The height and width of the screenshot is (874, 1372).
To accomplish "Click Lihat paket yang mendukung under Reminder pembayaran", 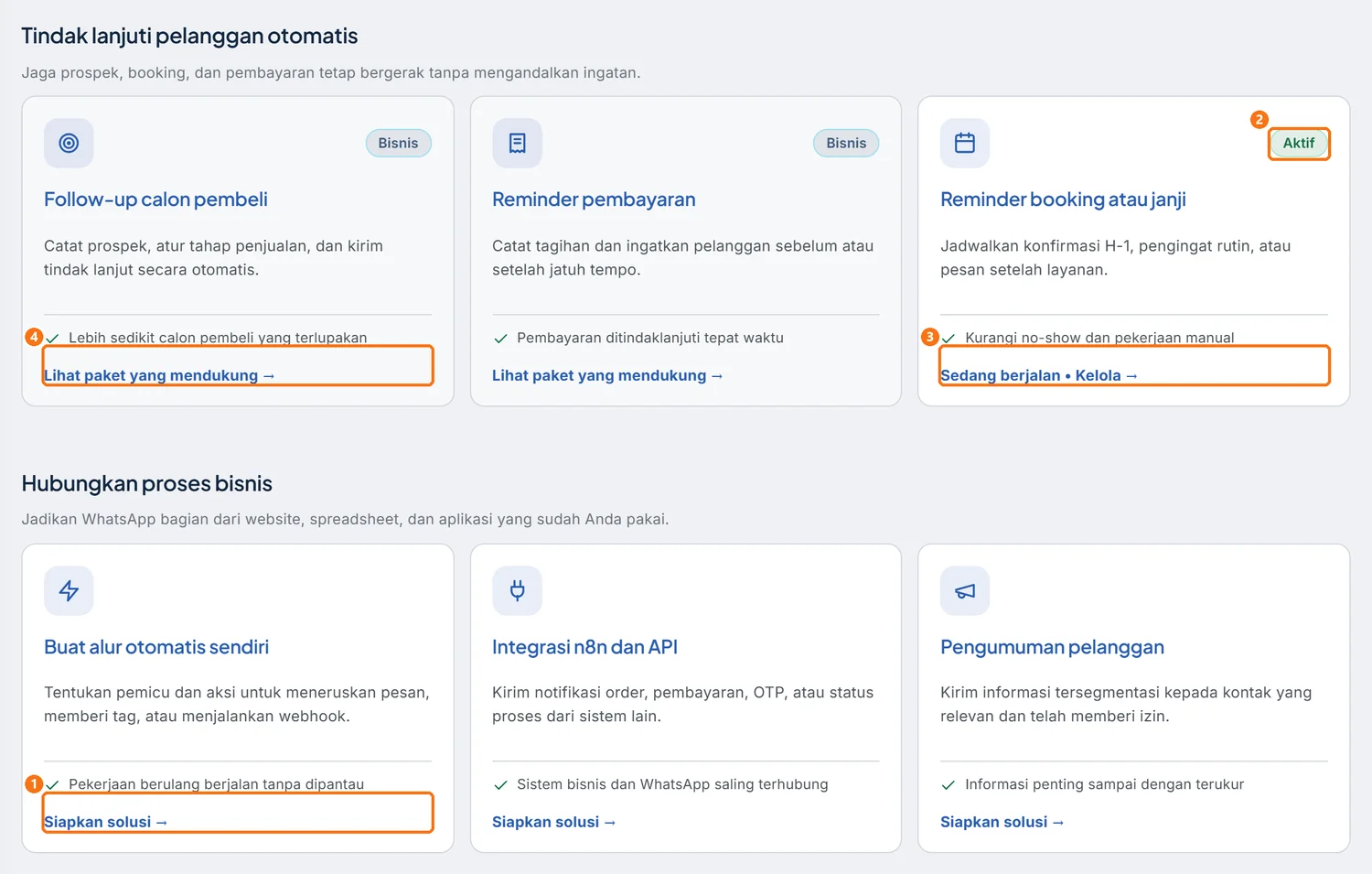I will coord(607,375).
